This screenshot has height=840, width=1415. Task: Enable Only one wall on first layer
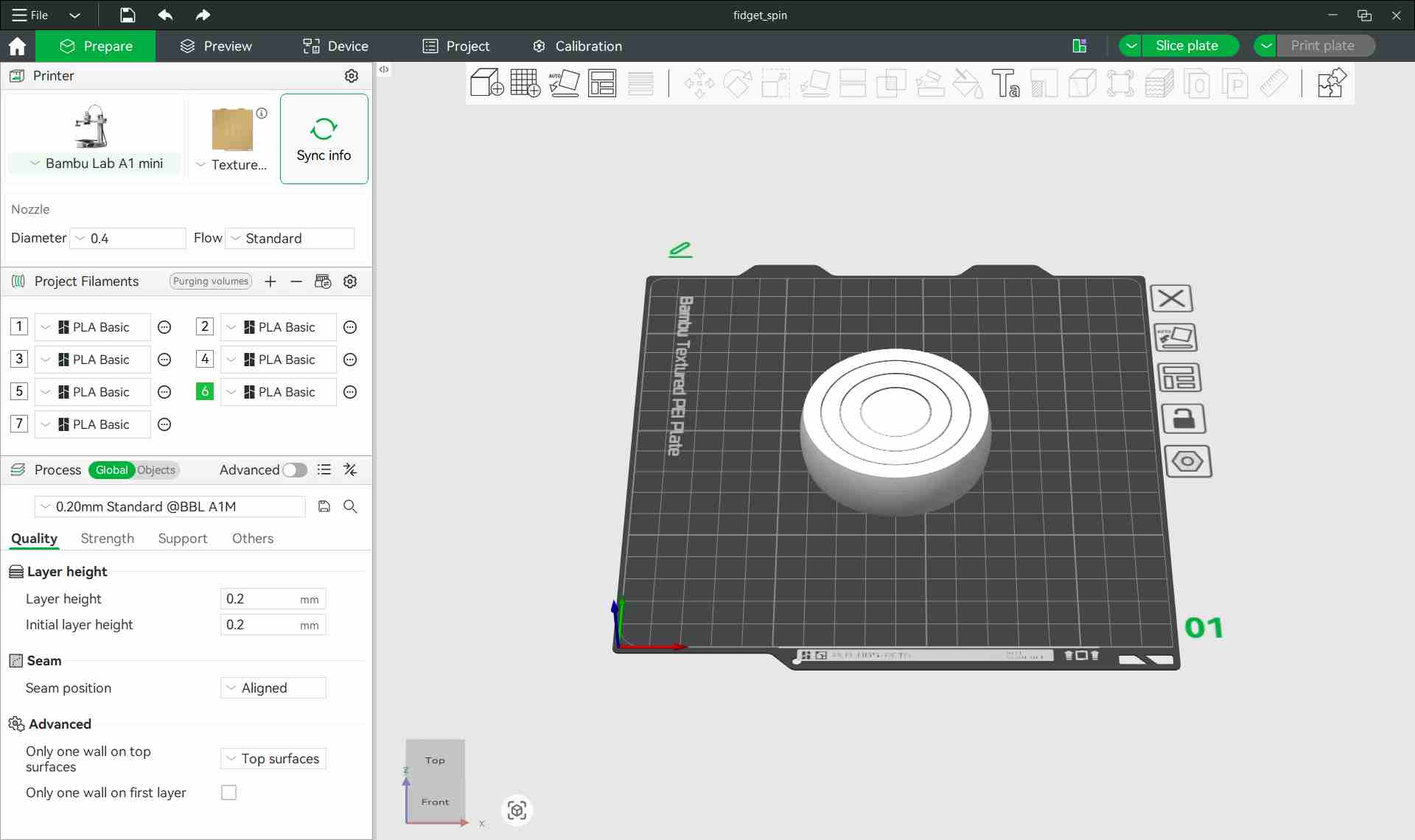tap(228, 792)
